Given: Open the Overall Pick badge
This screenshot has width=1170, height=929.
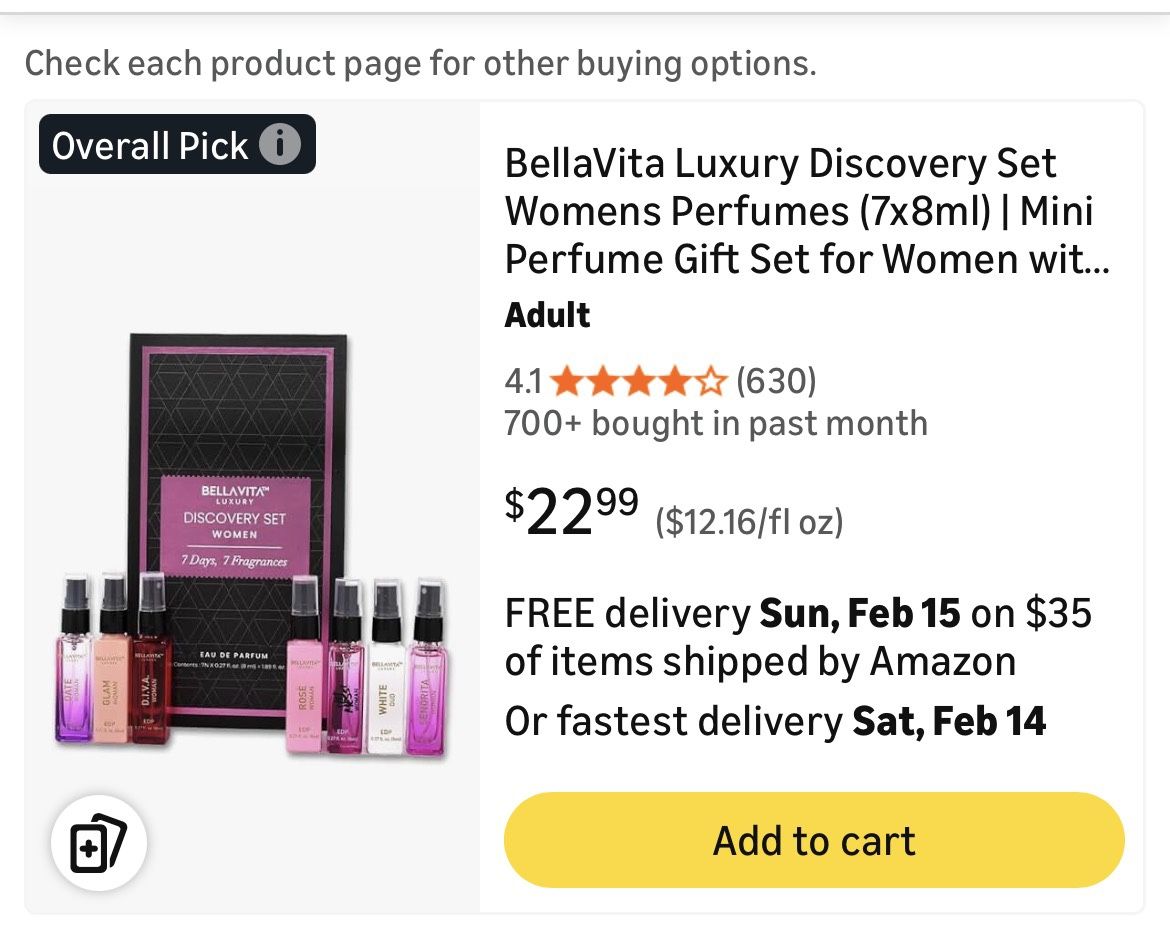Looking at the screenshot, I should (x=150, y=145).
